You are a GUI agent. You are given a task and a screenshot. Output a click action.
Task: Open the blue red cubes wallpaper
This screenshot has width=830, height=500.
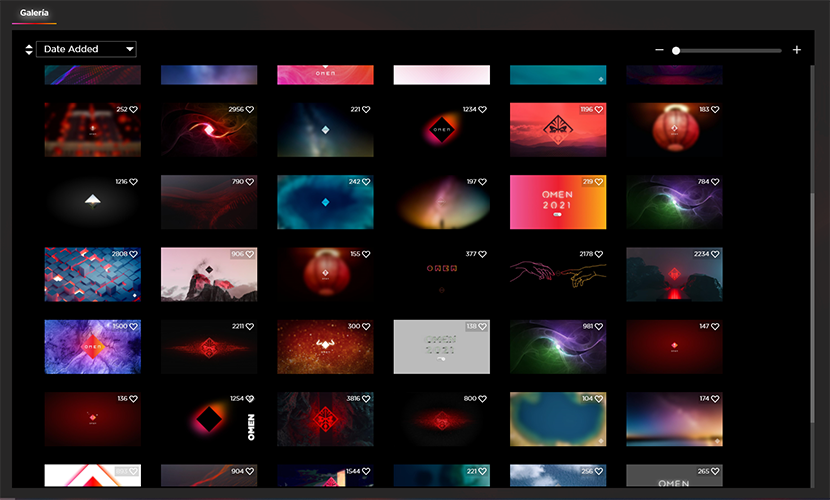point(92,275)
